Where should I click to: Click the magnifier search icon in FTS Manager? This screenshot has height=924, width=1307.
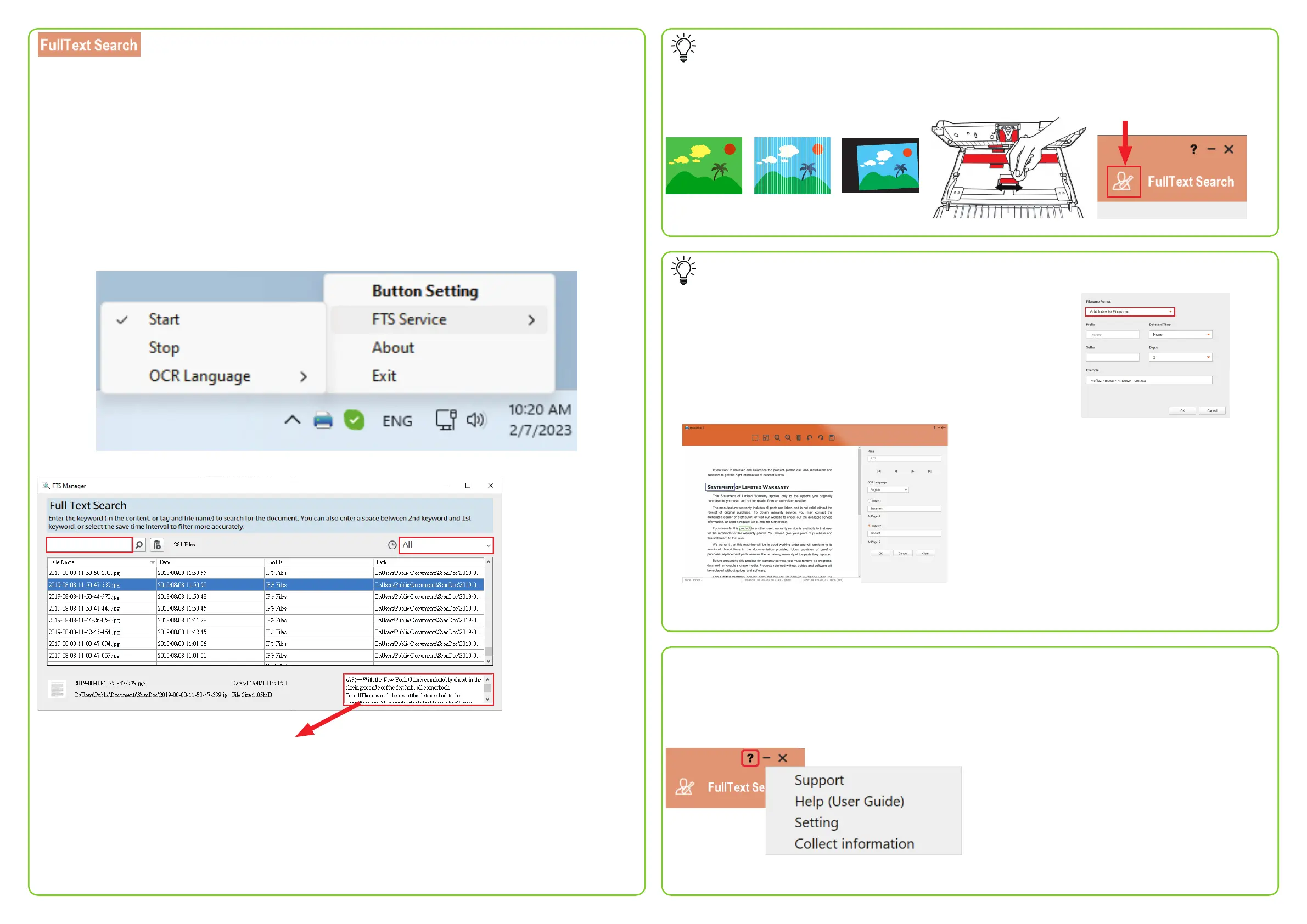(139, 545)
